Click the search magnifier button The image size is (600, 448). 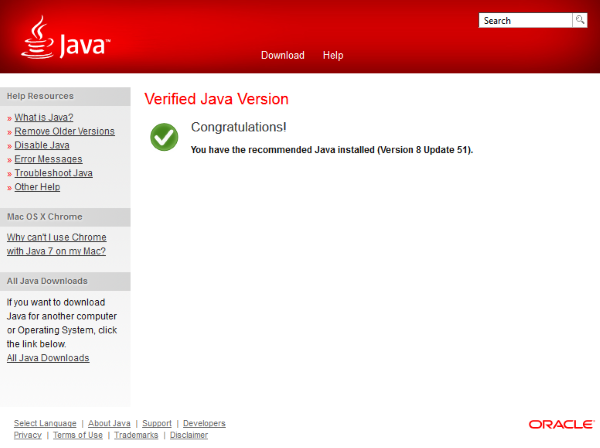tap(580, 20)
